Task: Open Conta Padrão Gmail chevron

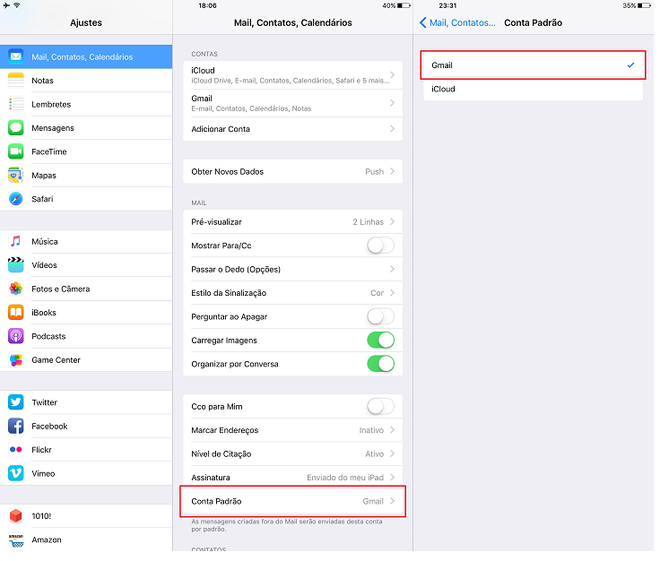Action: pyautogui.click(x=392, y=501)
